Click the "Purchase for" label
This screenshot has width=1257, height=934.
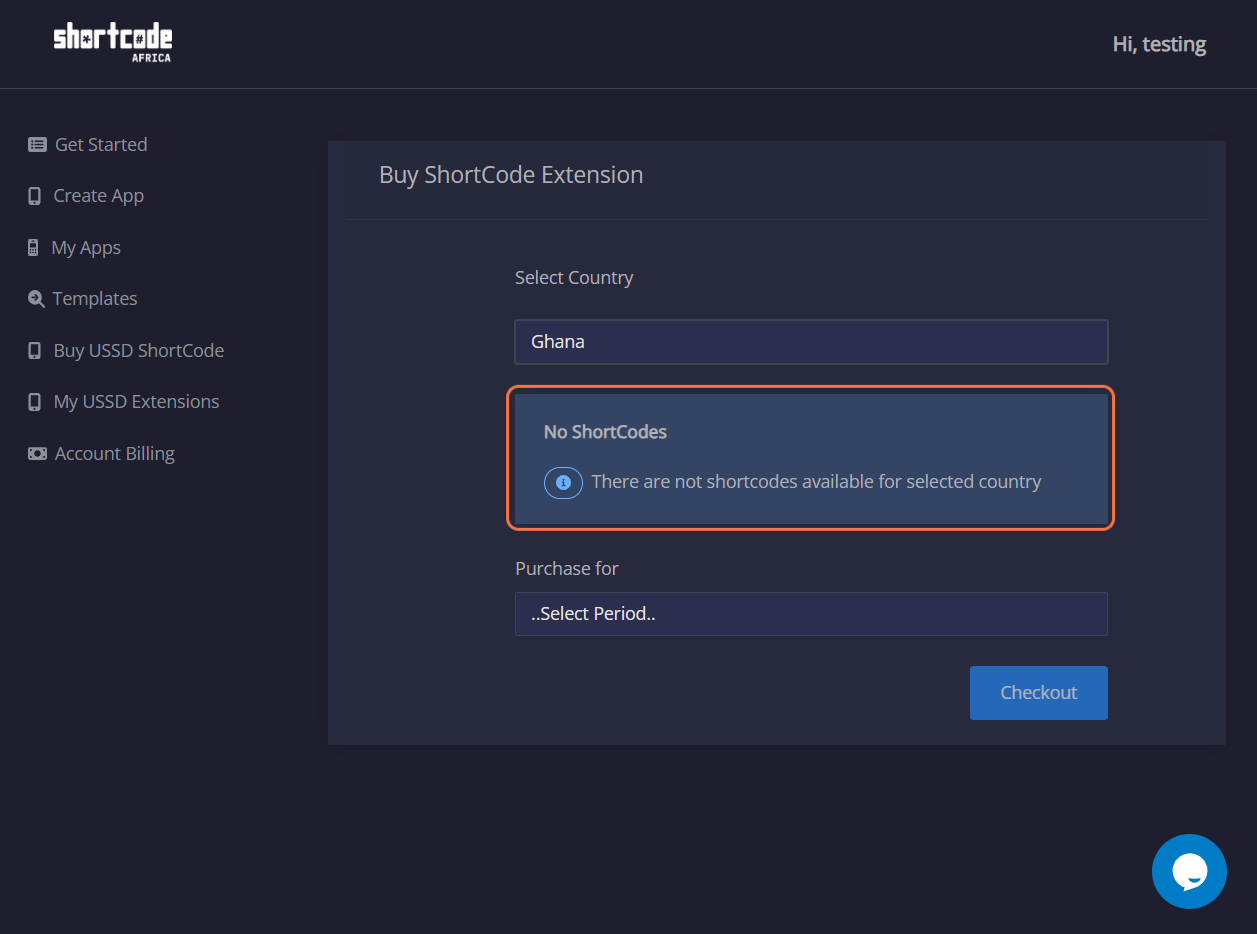(x=567, y=569)
